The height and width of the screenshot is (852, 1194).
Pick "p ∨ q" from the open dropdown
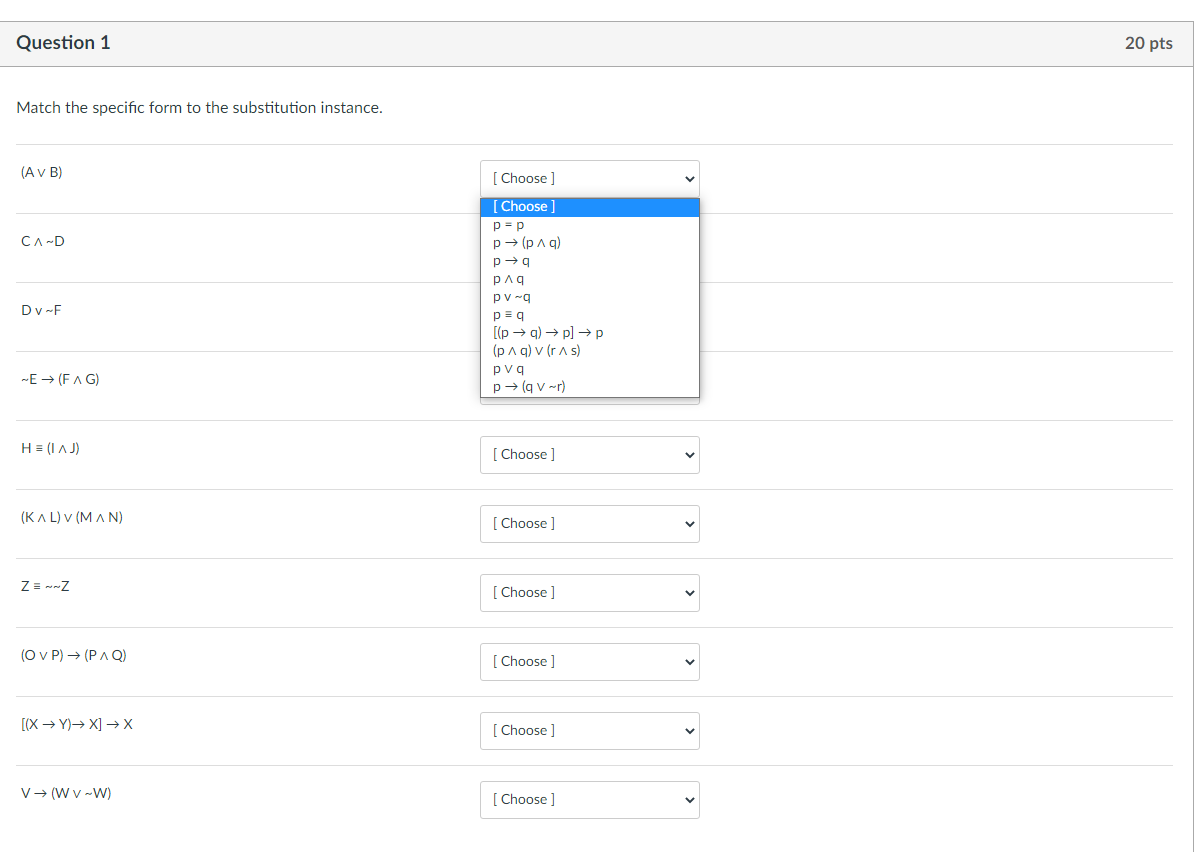(506, 368)
